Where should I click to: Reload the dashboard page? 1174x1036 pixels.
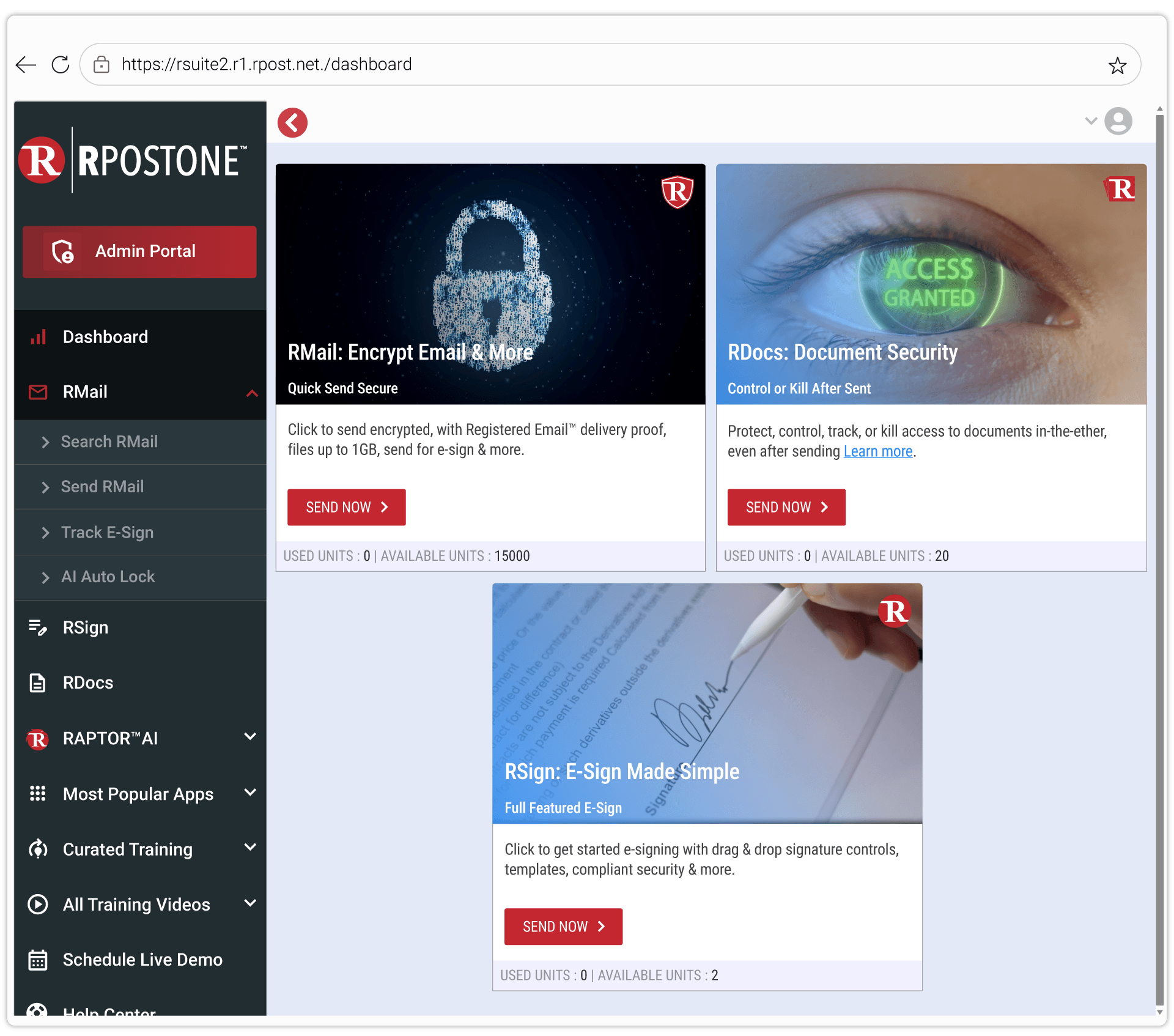click(x=61, y=64)
